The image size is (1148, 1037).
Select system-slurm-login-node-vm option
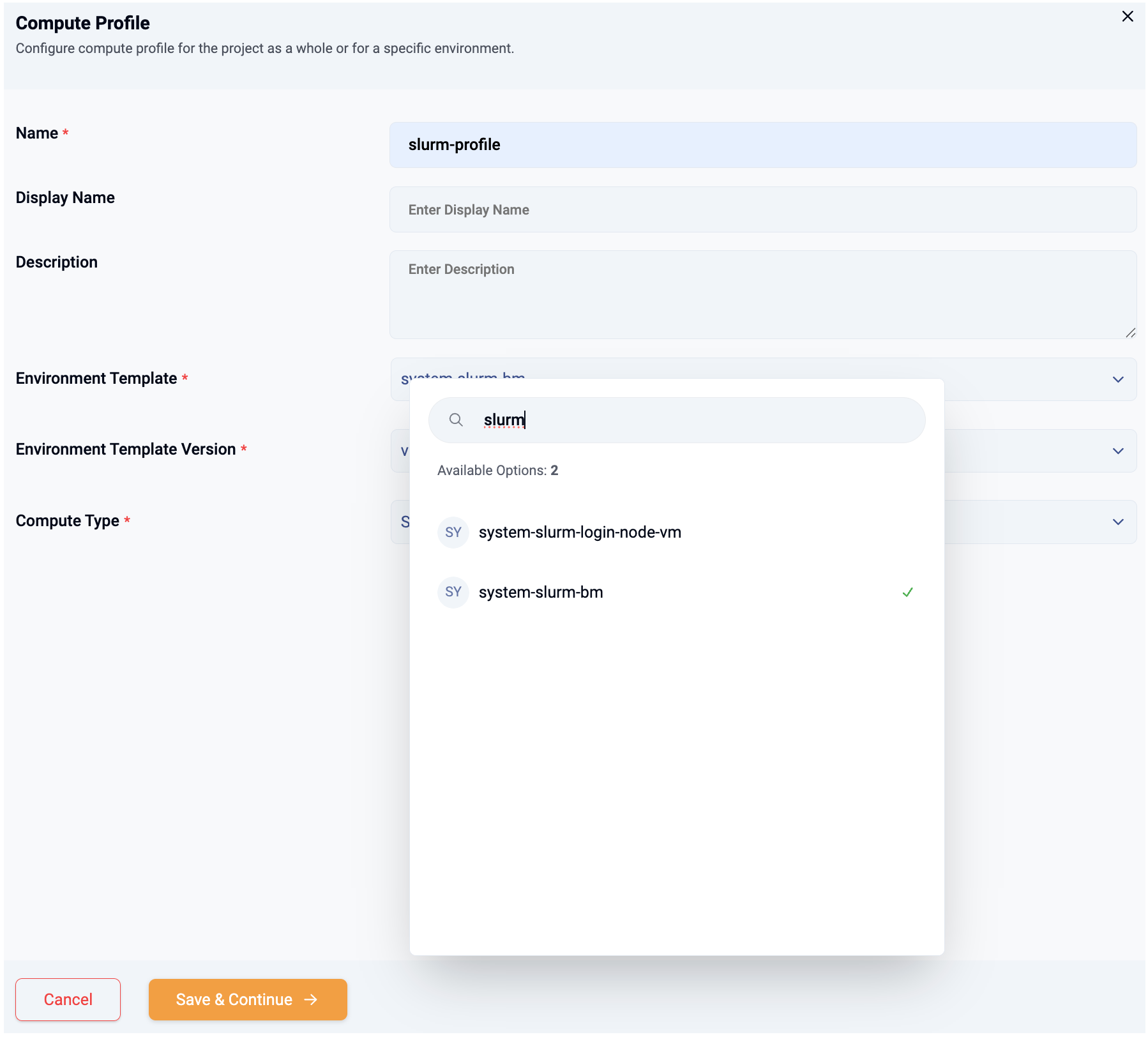580,533
